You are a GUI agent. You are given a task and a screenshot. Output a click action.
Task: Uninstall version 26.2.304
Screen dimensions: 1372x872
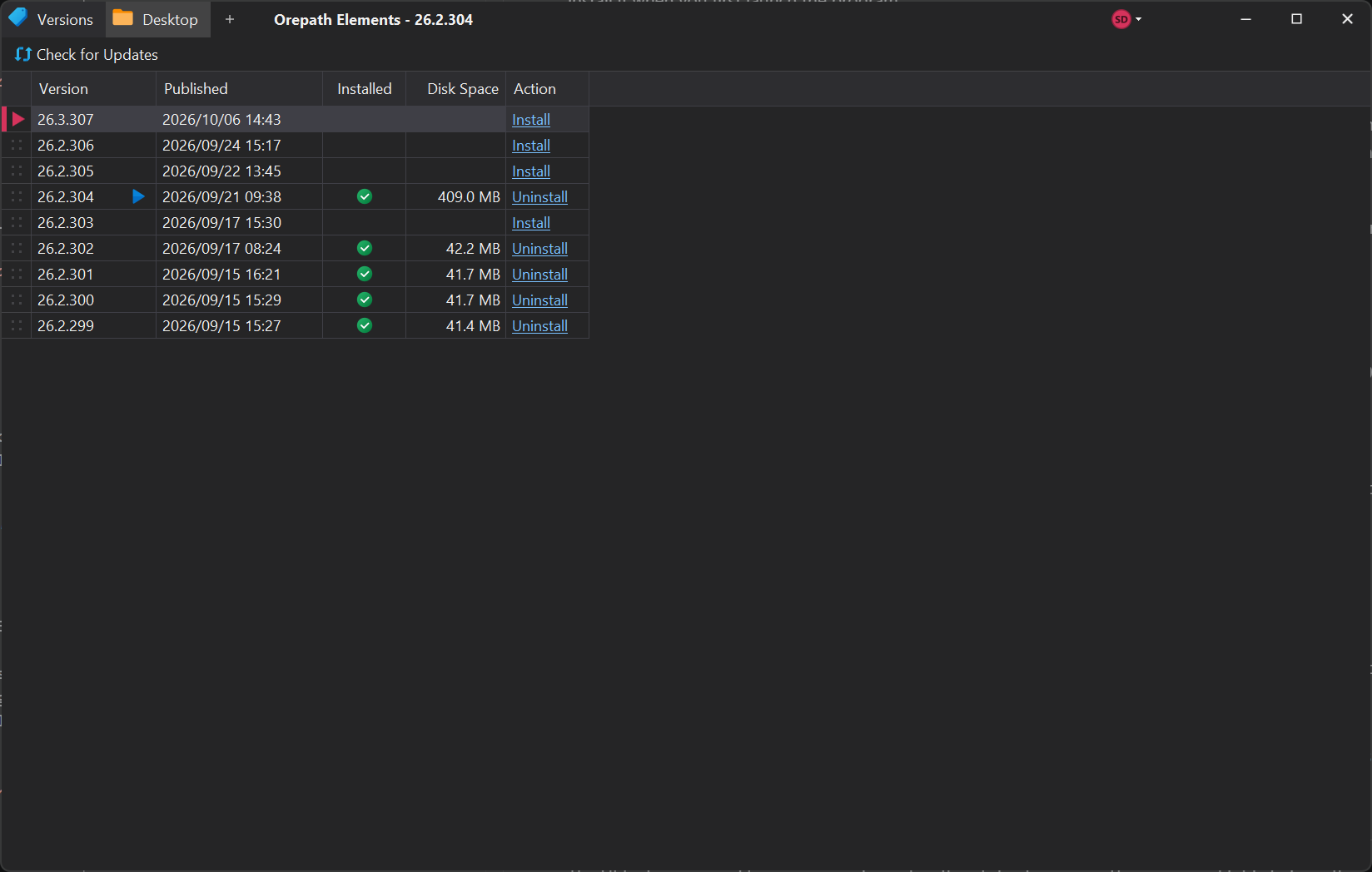coord(539,196)
